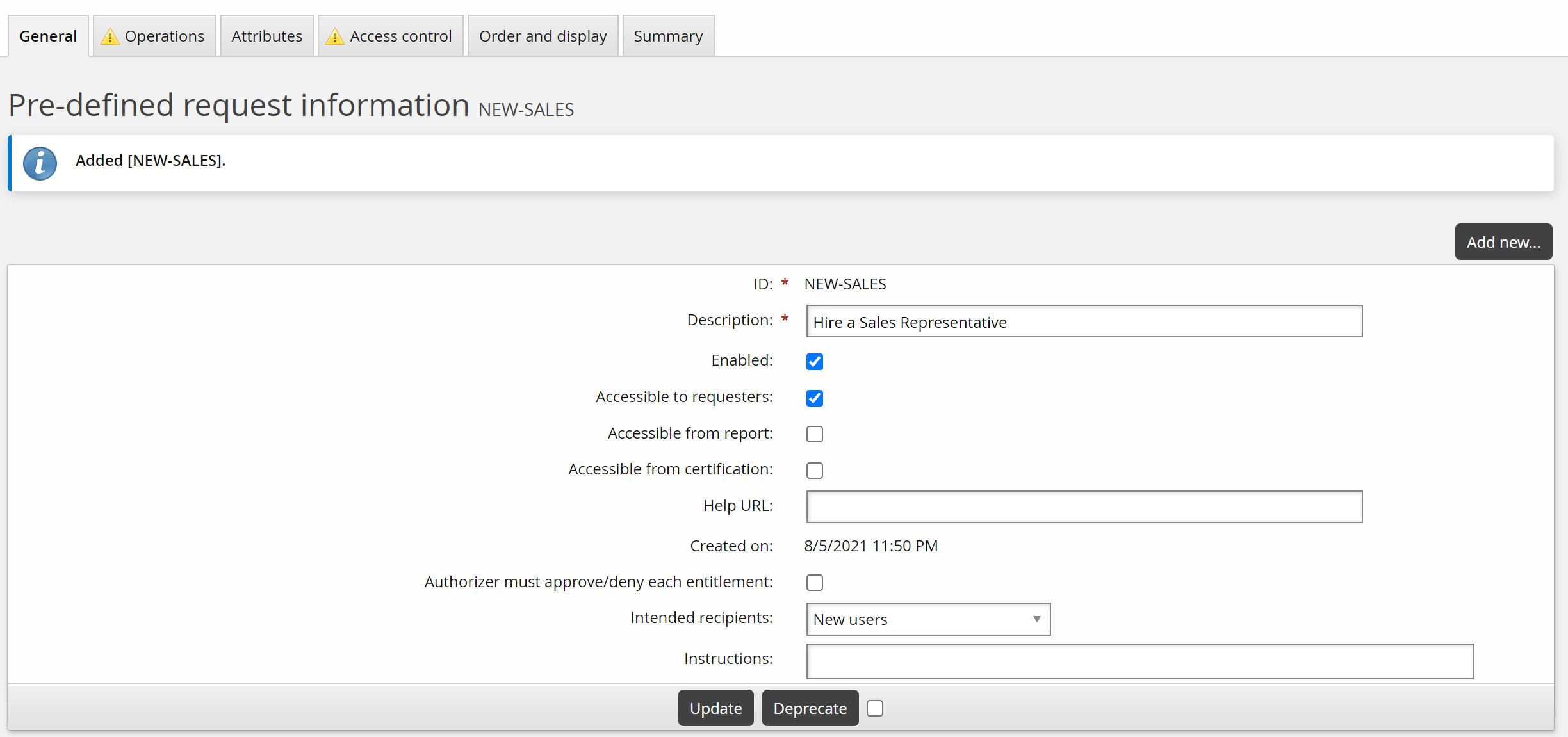The height and width of the screenshot is (737, 1568).
Task: Go to the Summary tab
Action: 668,36
